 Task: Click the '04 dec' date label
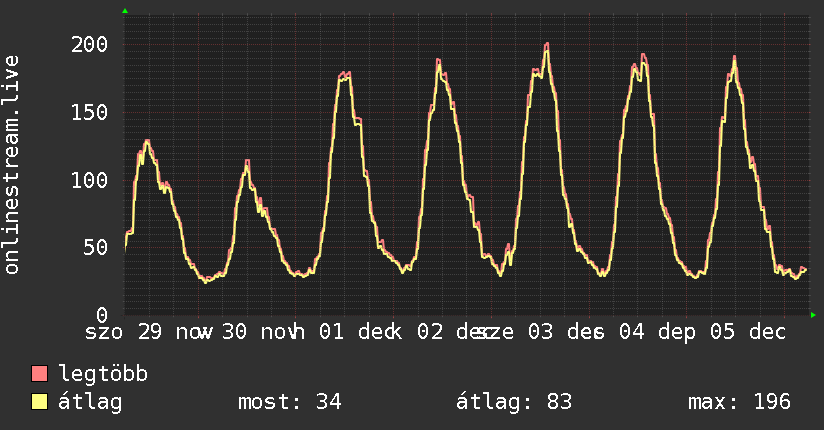(657, 332)
